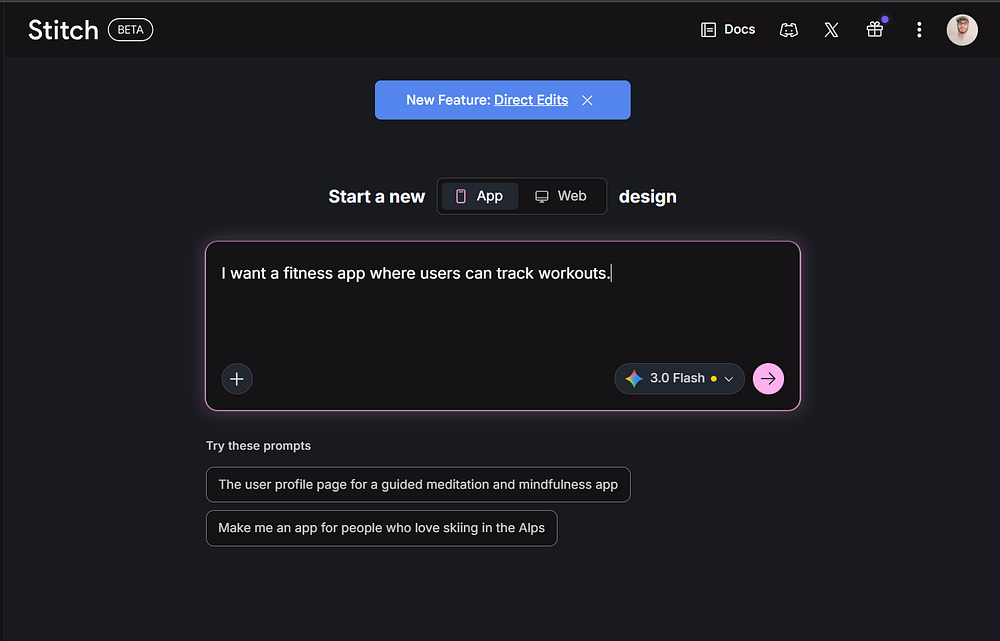Image resolution: width=1000 pixels, height=641 pixels.
Task: Click the Stitch logo
Action: pos(63,30)
